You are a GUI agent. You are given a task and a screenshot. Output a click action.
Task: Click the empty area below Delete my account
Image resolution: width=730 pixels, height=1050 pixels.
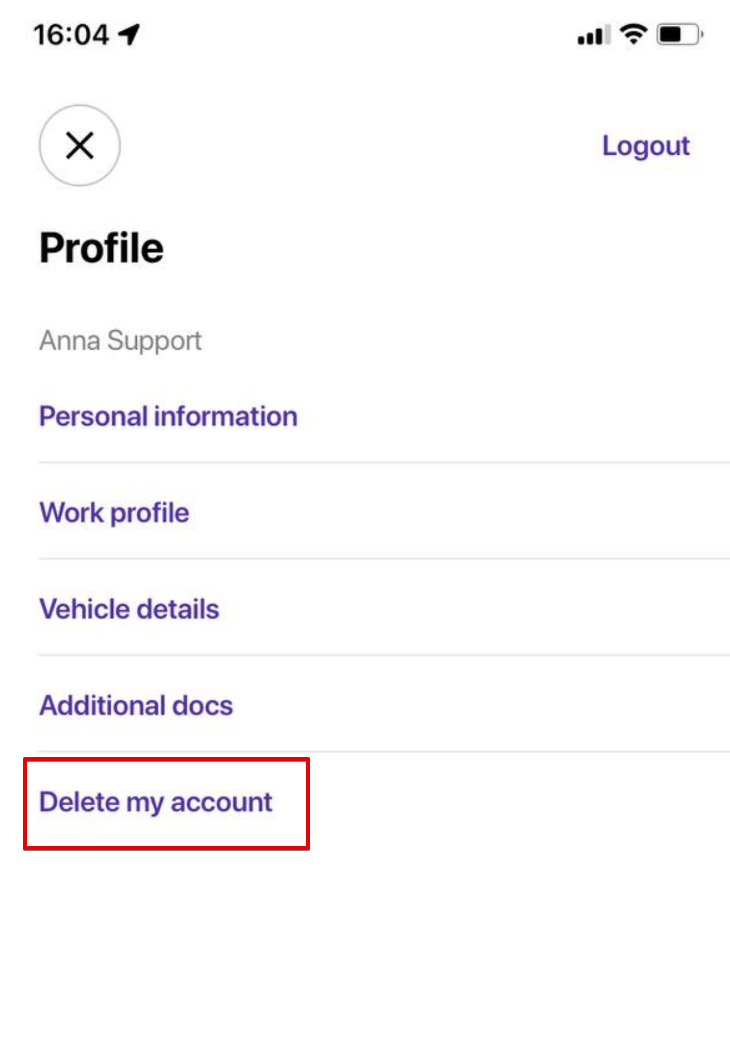coord(365,950)
